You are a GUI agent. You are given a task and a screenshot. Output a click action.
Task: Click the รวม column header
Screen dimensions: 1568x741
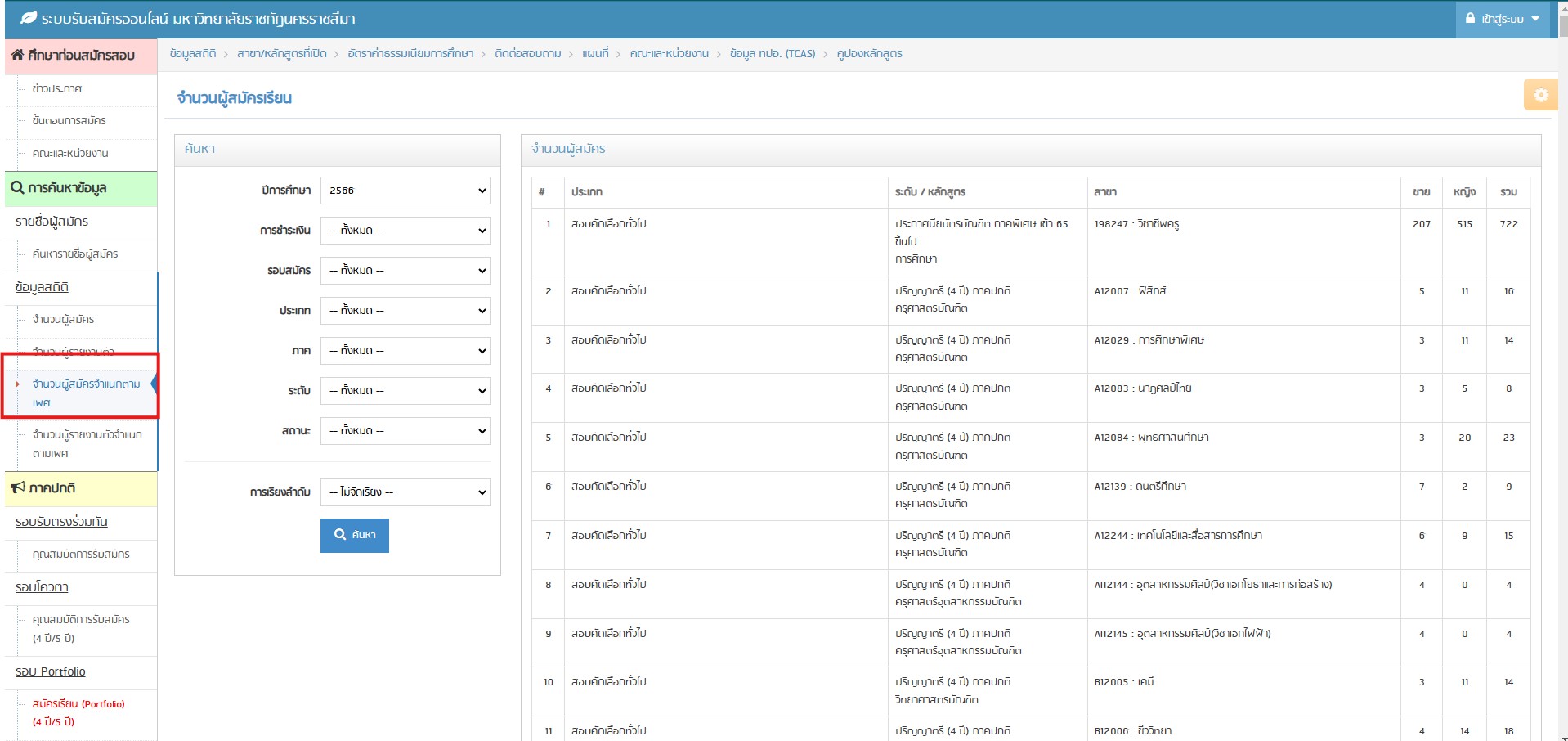pyautogui.click(x=1508, y=192)
